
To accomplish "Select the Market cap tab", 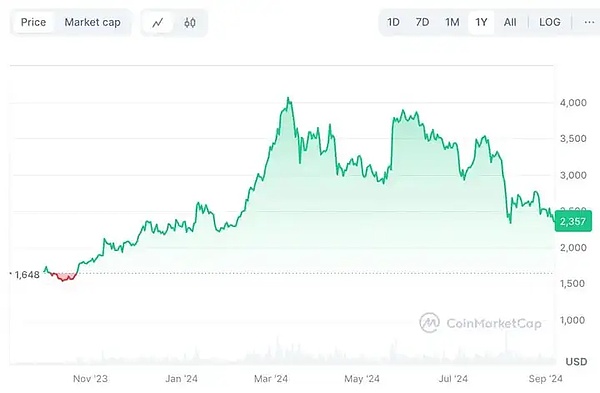I will tap(92, 22).
